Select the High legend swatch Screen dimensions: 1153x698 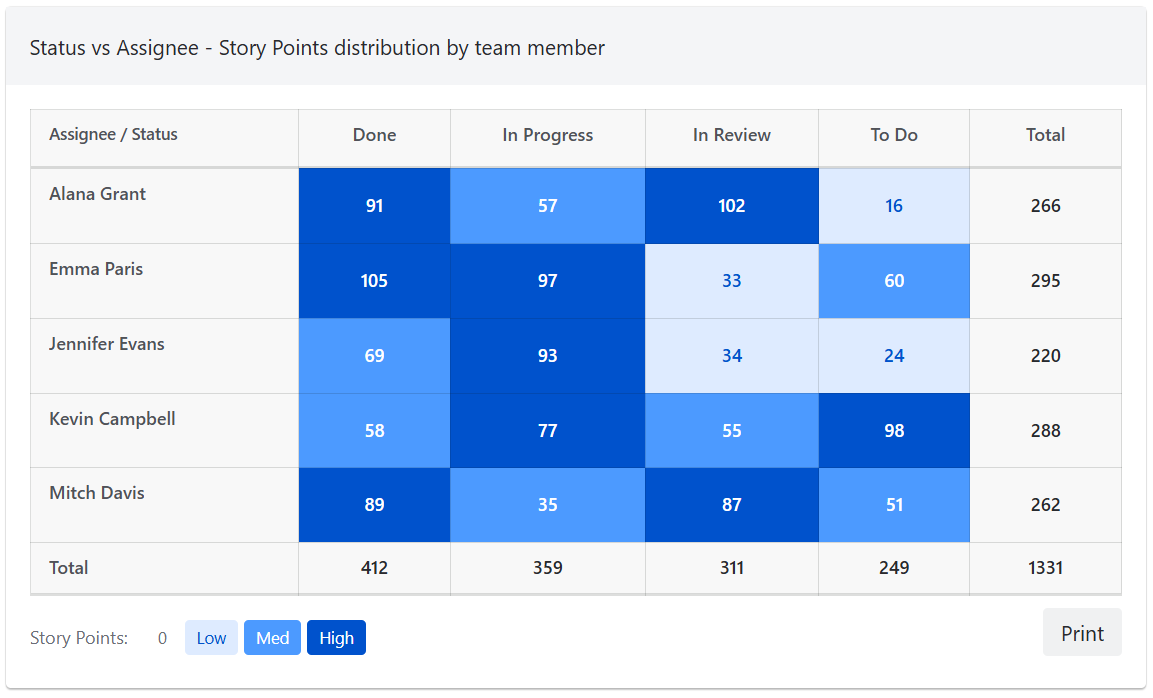pyautogui.click(x=336, y=638)
